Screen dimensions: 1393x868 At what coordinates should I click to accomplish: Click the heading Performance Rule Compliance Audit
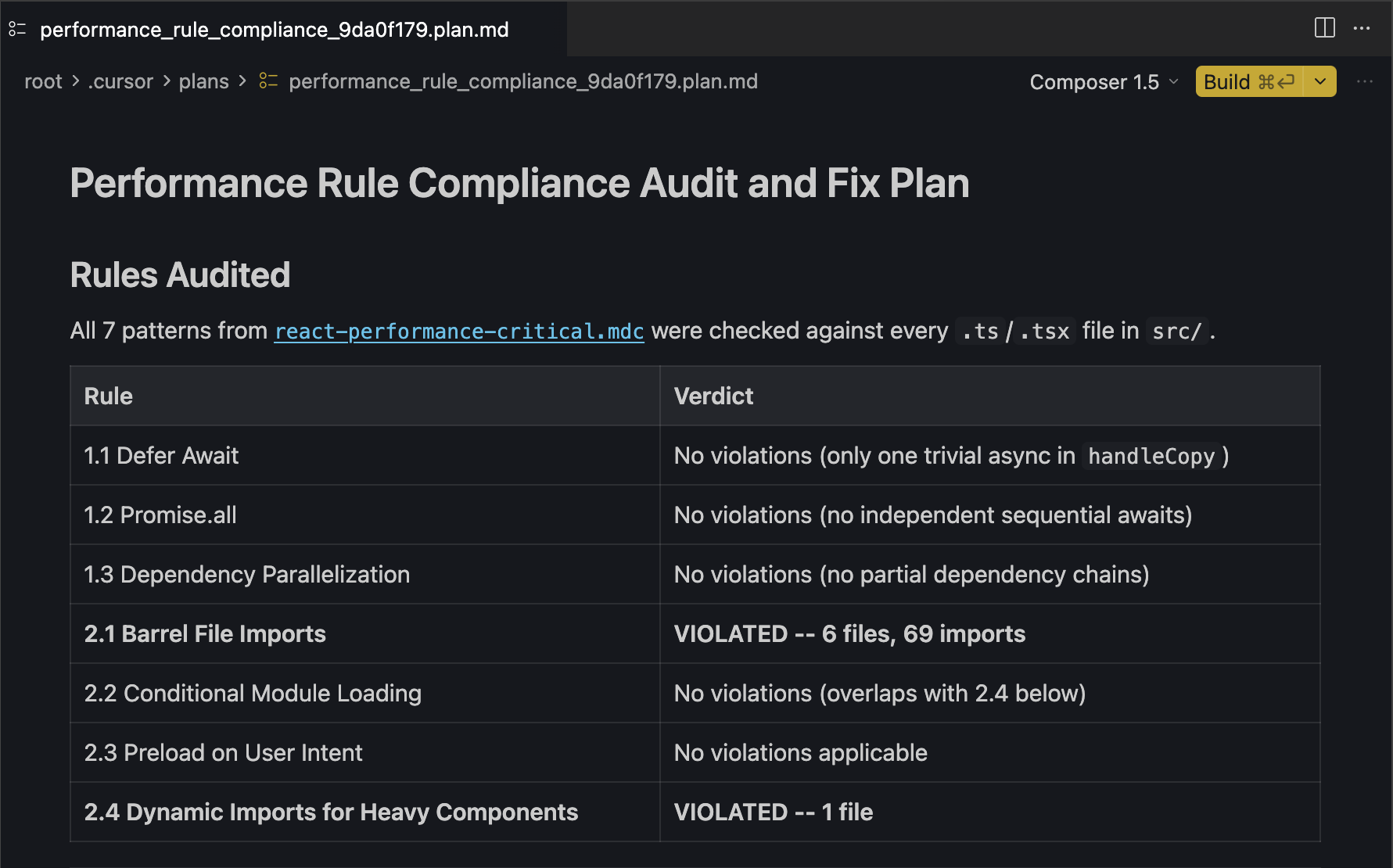(x=519, y=183)
